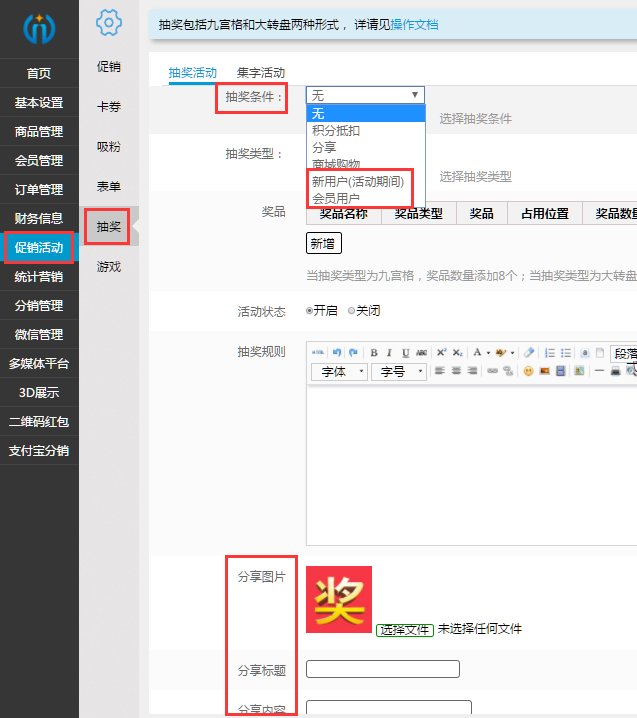The image size is (637, 718).
Task: Click the insert link chain icon
Action: coord(492,370)
